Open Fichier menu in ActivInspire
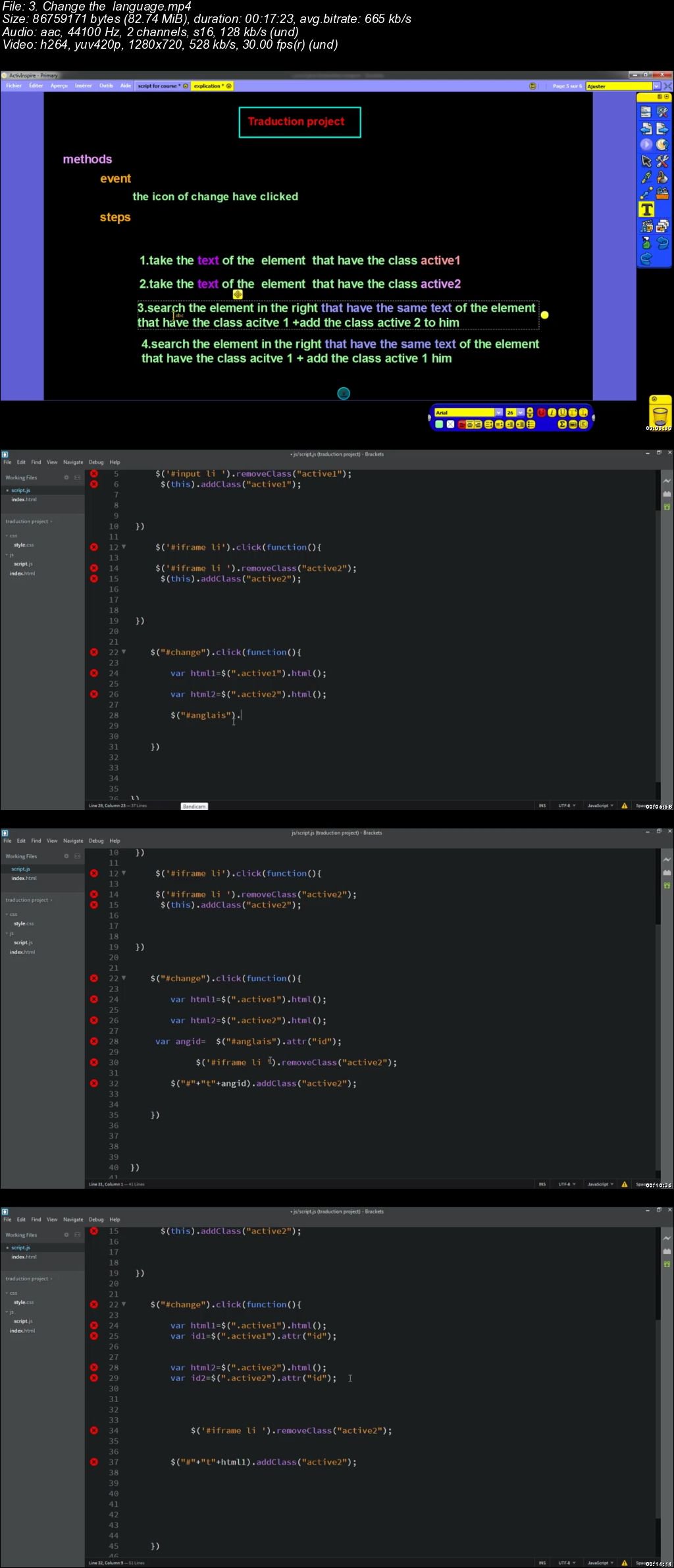This screenshot has height=1568, width=674. coord(14,86)
